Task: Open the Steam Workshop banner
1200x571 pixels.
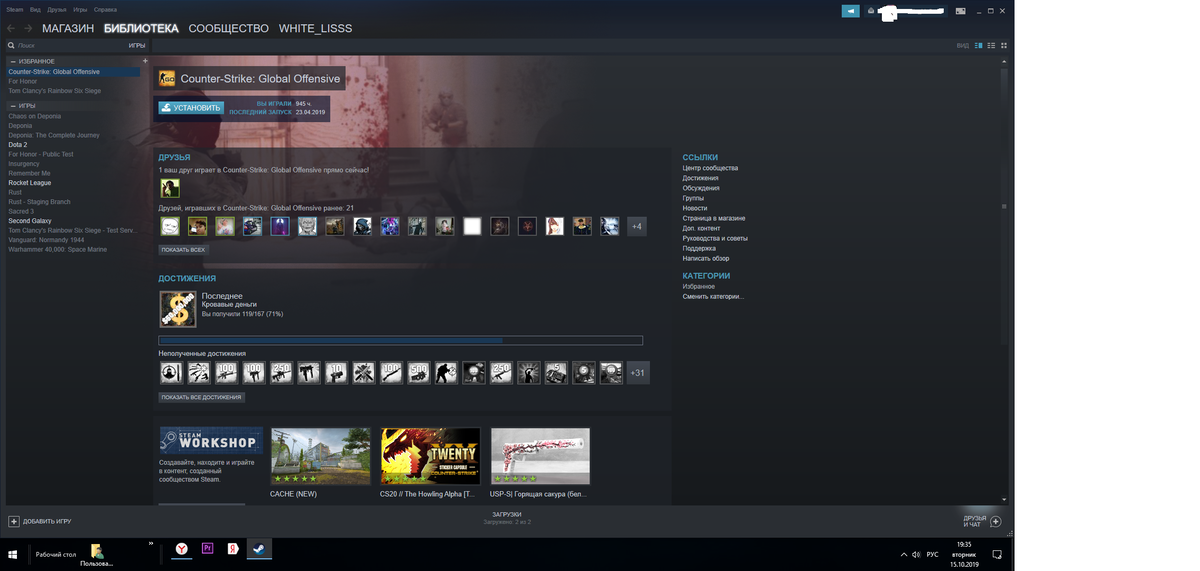Action: point(211,439)
